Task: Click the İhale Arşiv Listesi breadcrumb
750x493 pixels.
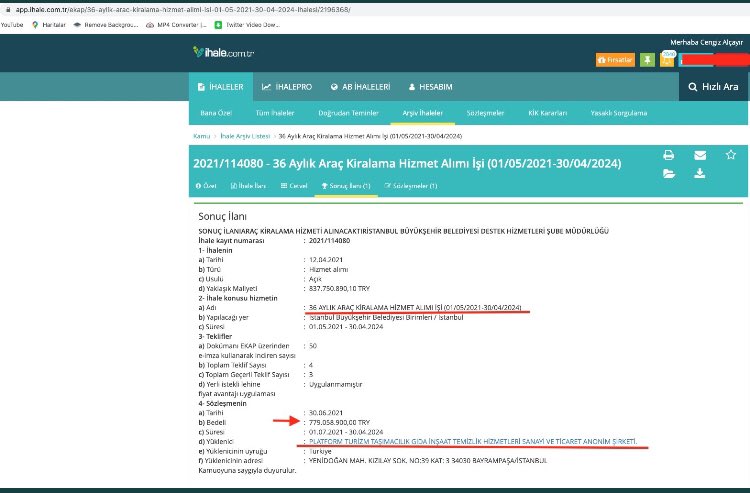Action: pyautogui.click(x=245, y=136)
